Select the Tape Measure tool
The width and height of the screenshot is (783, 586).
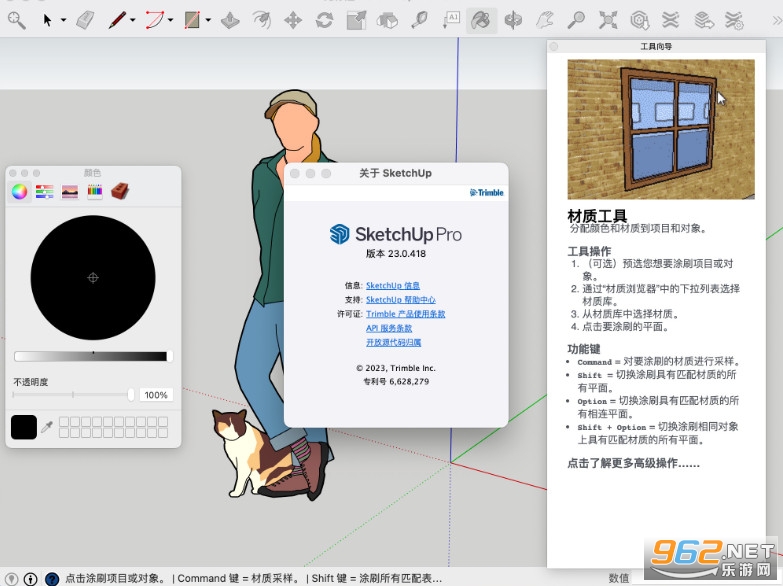[419, 20]
